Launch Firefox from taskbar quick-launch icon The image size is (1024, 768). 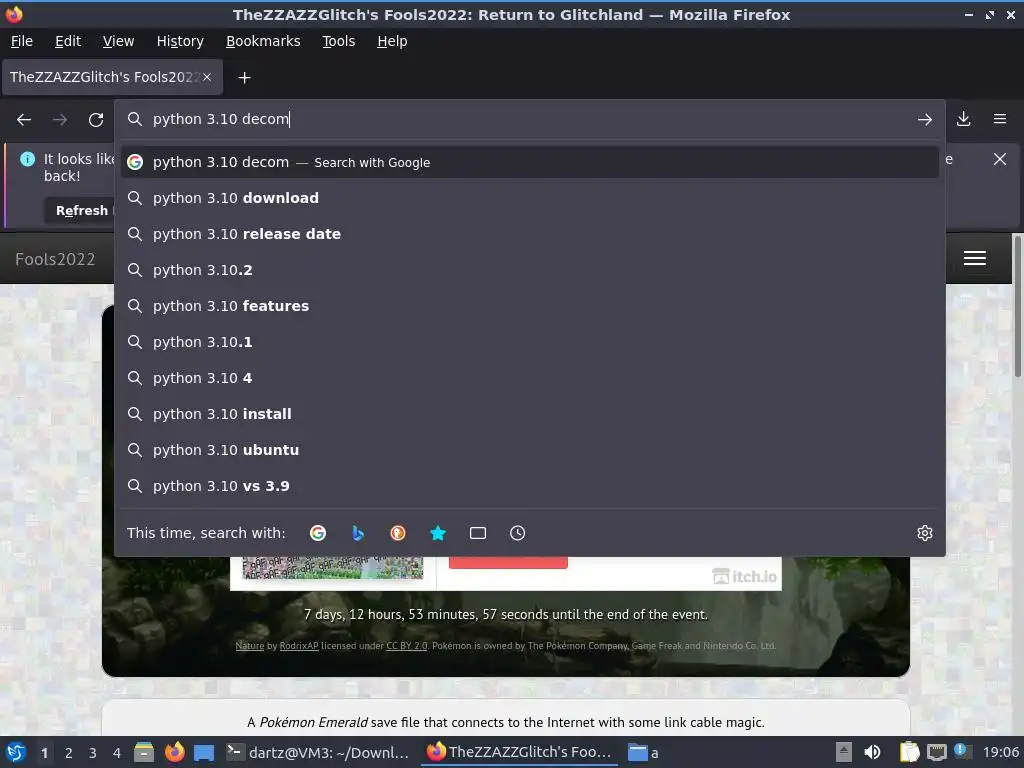point(174,752)
